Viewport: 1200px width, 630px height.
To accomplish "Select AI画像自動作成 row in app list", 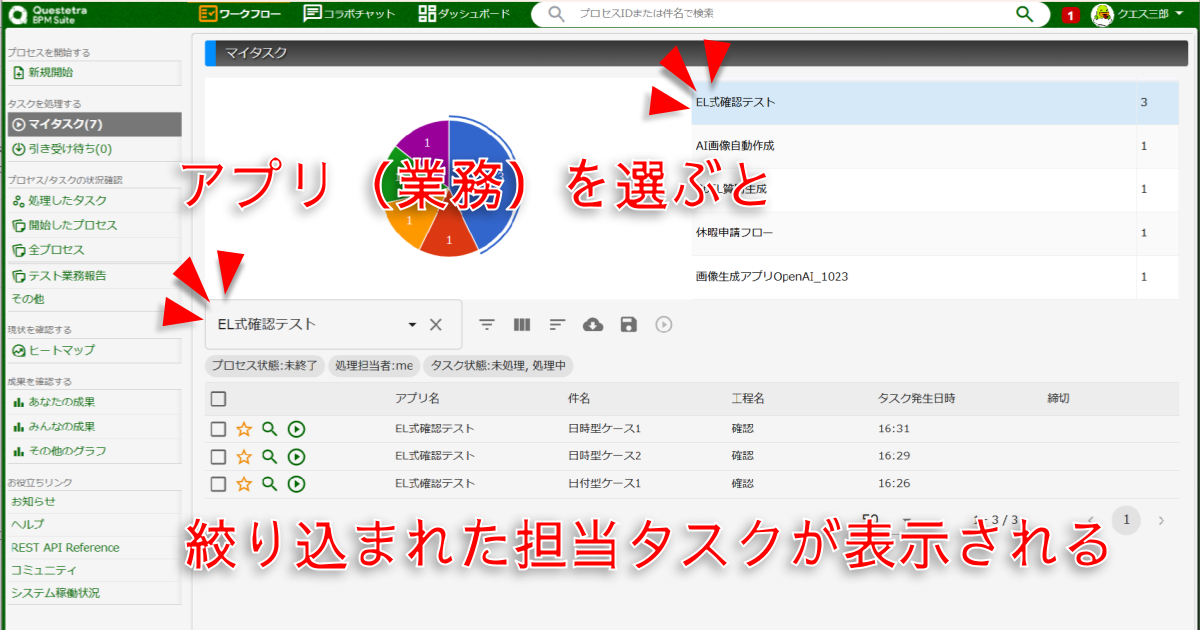I will pyautogui.click(x=935, y=146).
